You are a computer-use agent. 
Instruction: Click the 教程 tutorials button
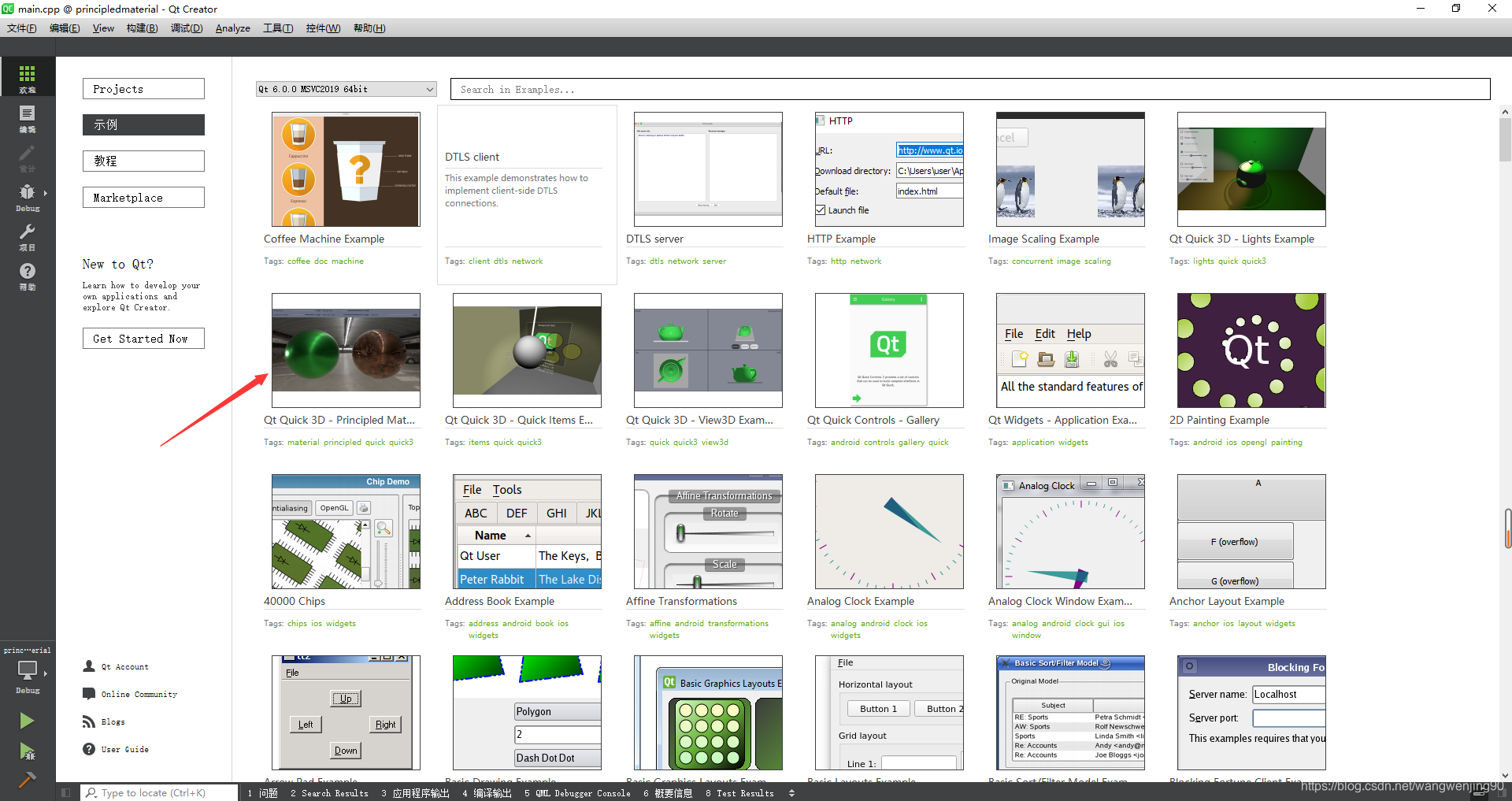(x=143, y=161)
